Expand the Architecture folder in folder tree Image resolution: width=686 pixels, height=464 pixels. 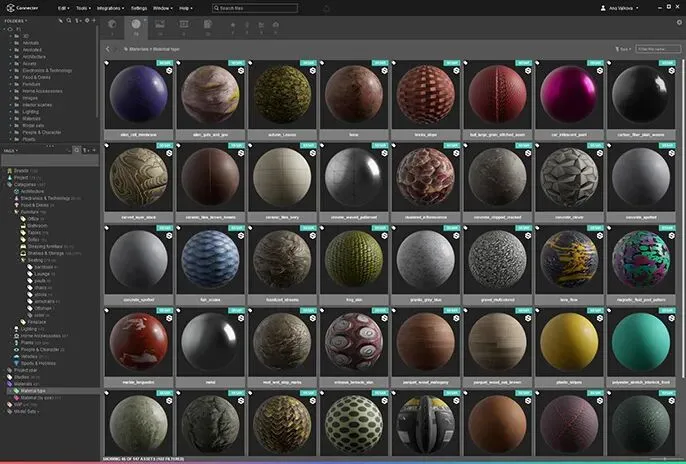pos(8,57)
